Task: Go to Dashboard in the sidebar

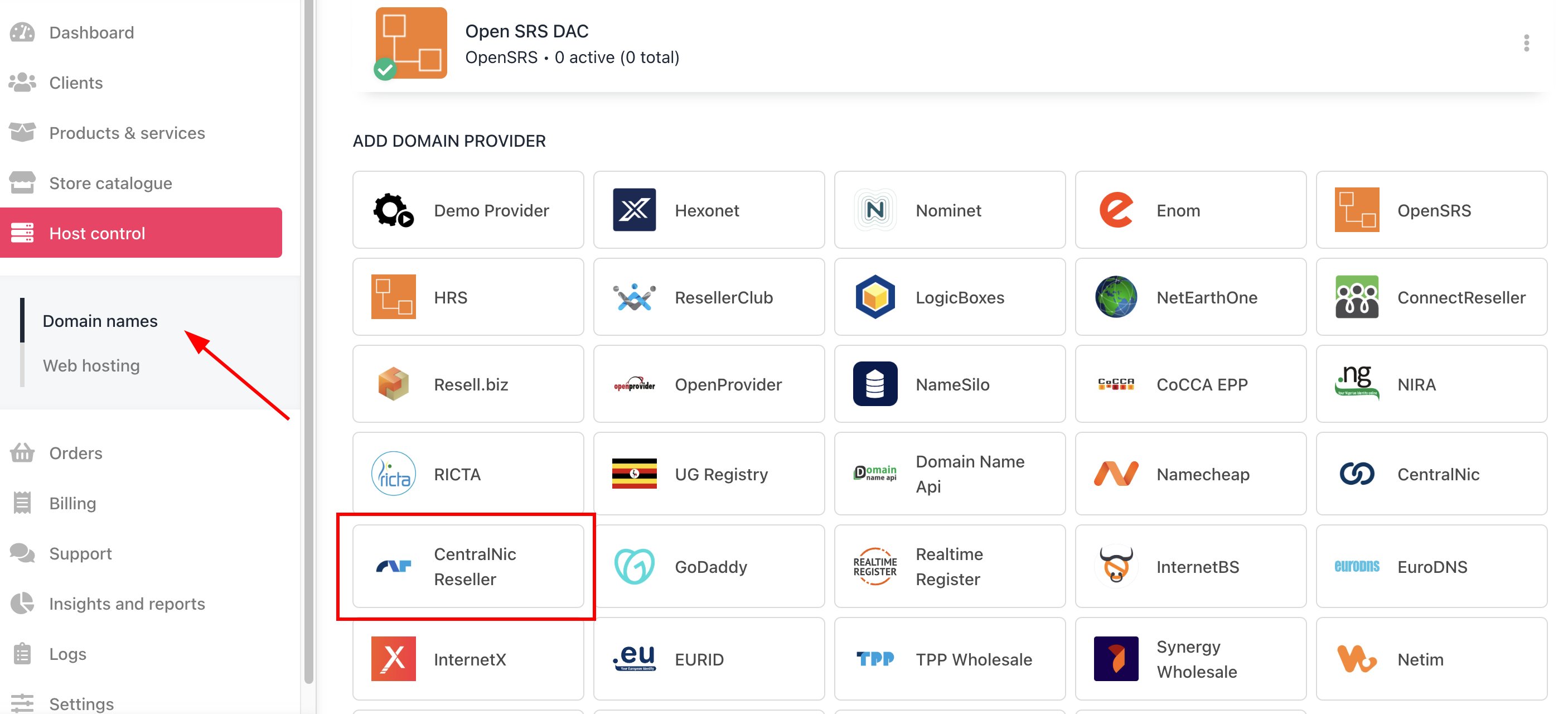Action: (91, 32)
